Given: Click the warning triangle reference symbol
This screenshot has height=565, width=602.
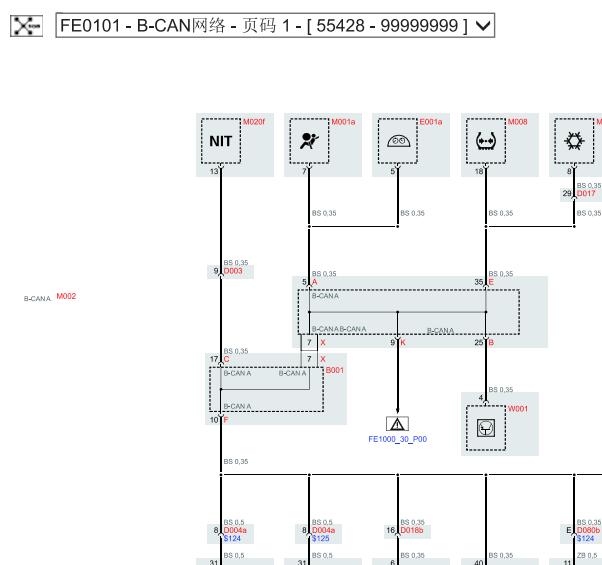Looking at the screenshot, I should tap(397, 423).
